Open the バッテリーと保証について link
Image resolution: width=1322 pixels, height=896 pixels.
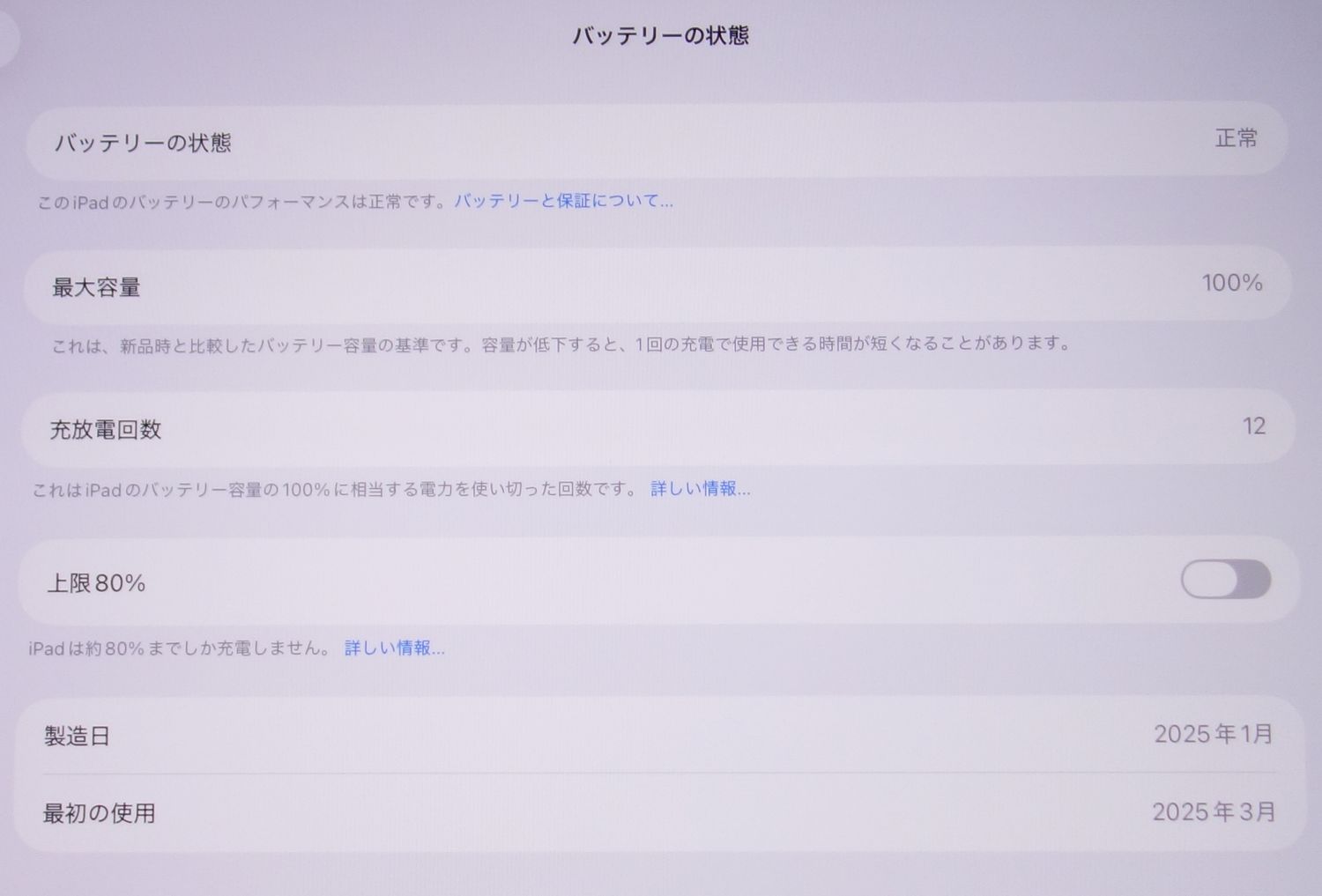coord(563,201)
